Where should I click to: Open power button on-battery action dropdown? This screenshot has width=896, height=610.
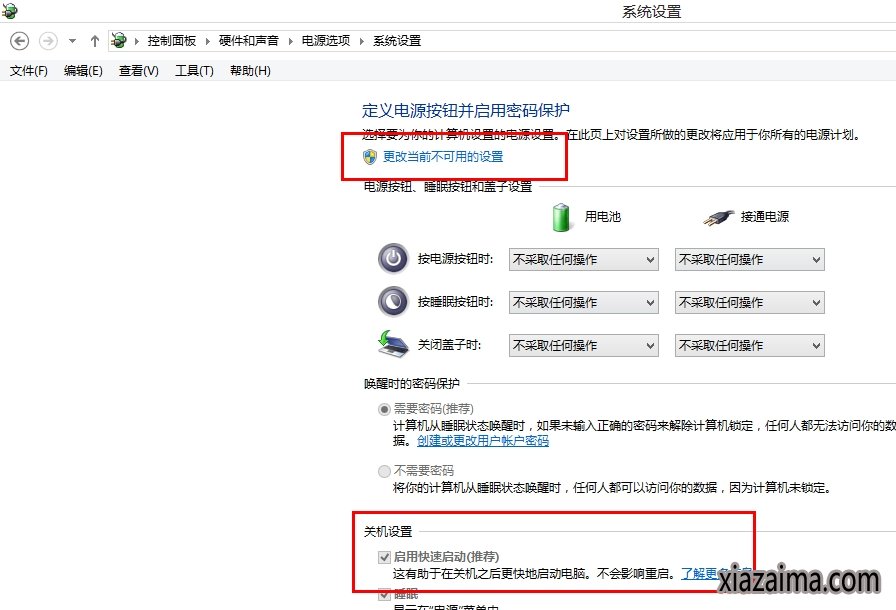tap(584, 260)
